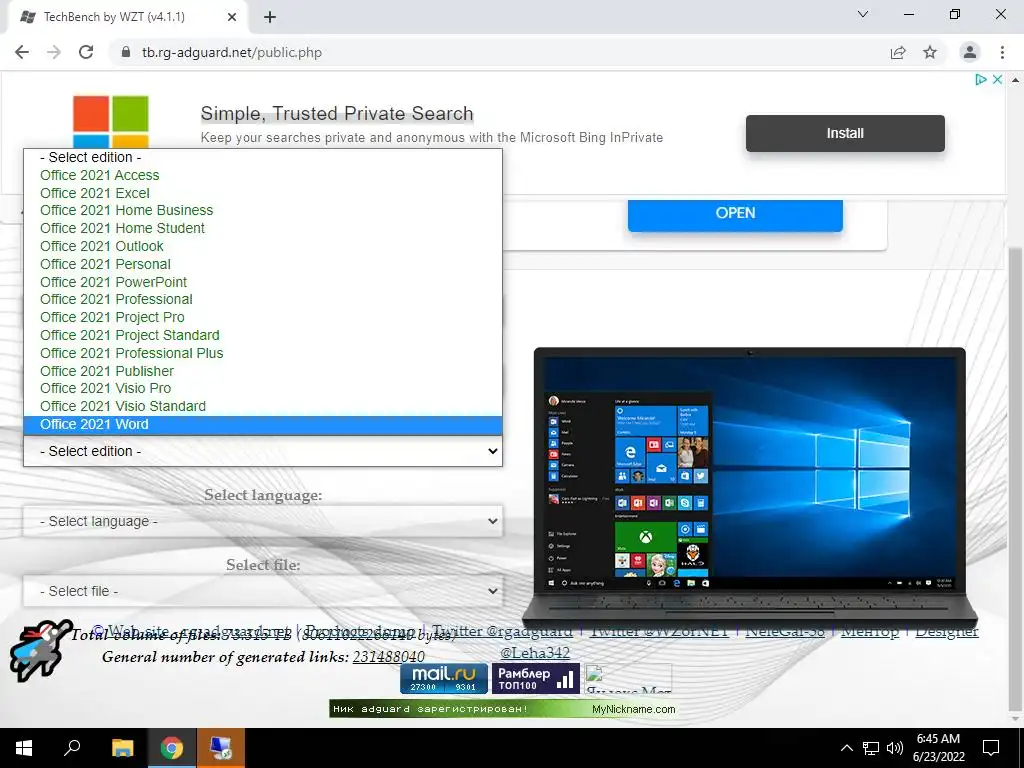
Task: Open the AdChoices triangle icon
Action: click(981, 80)
